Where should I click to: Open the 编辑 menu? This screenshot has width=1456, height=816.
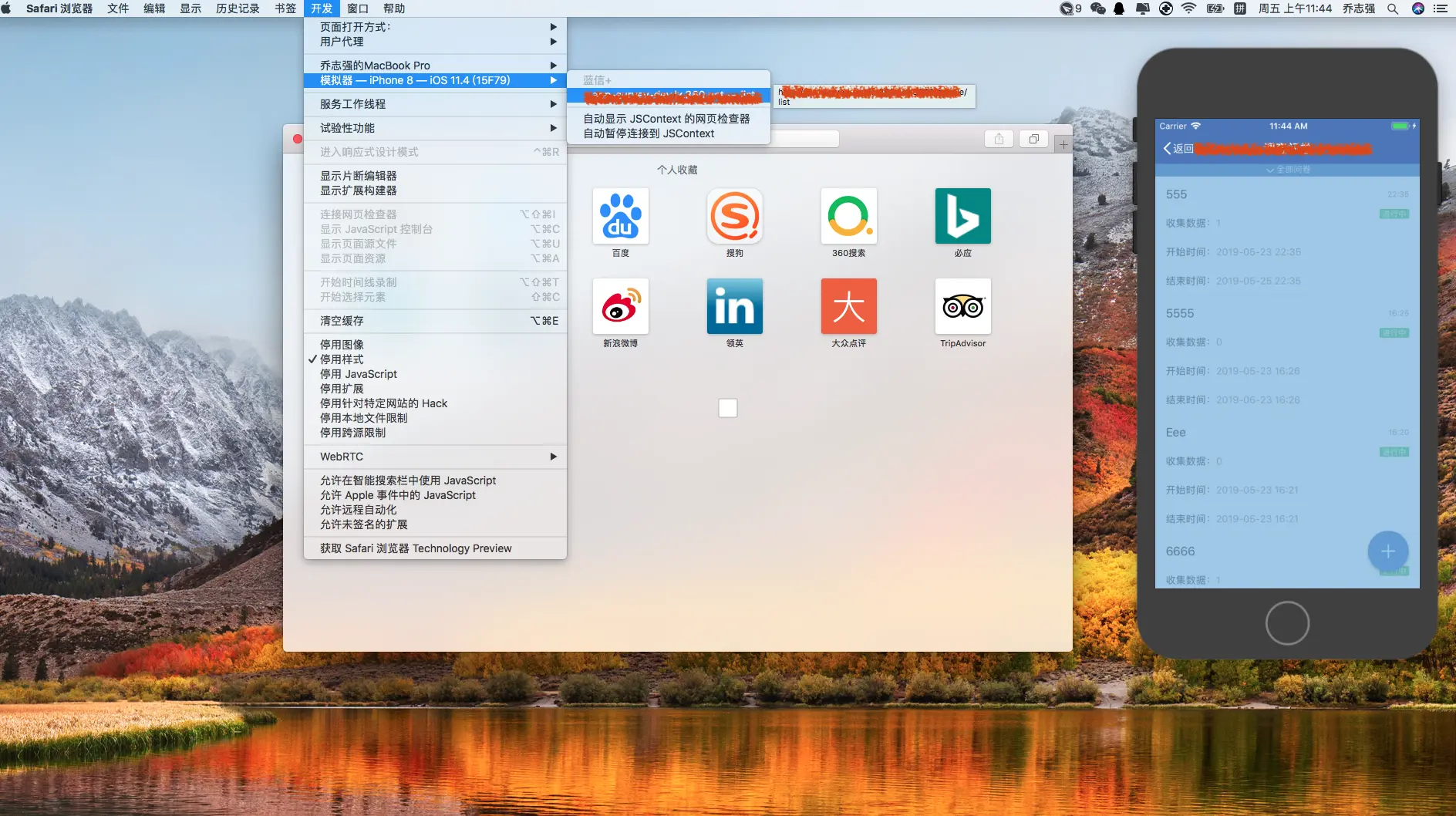(x=154, y=8)
